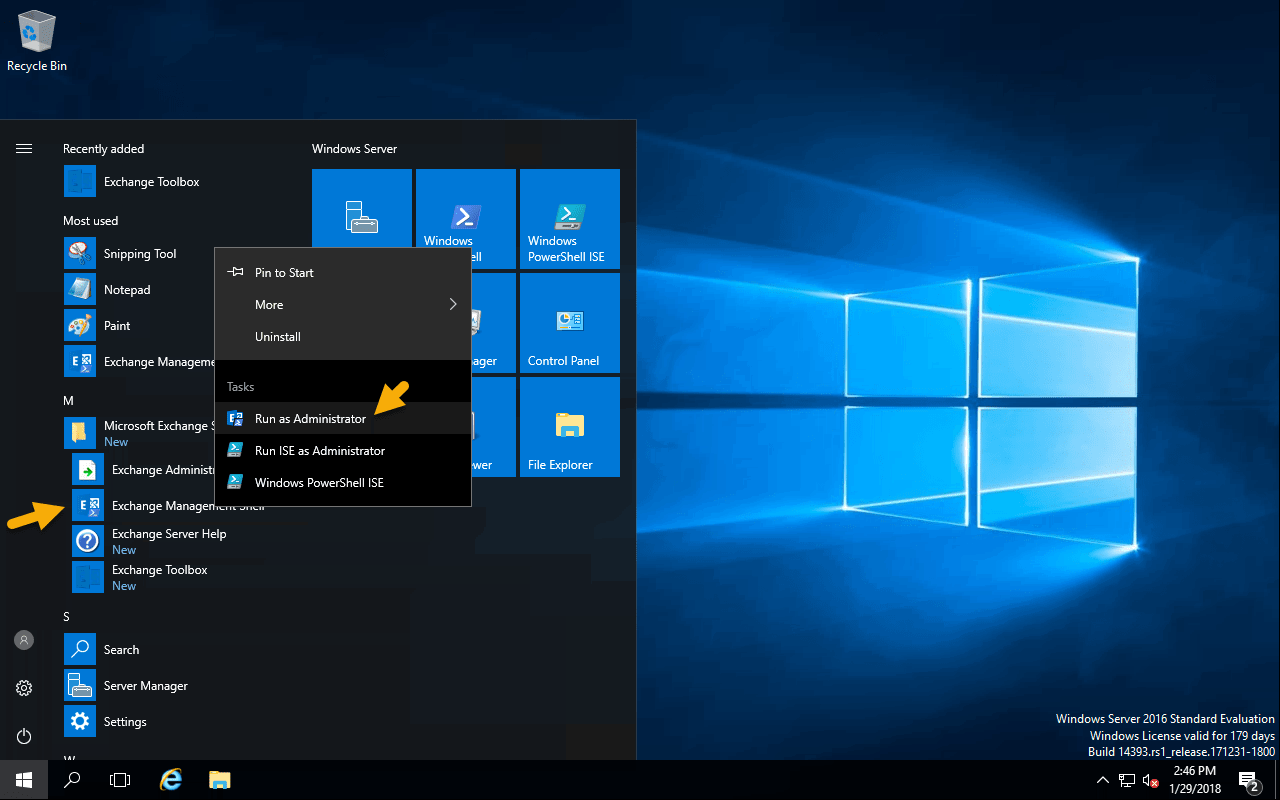The image size is (1280, 800).
Task: Open the settings gear in Start sidebar
Action: pyautogui.click(x=24, y=688)
